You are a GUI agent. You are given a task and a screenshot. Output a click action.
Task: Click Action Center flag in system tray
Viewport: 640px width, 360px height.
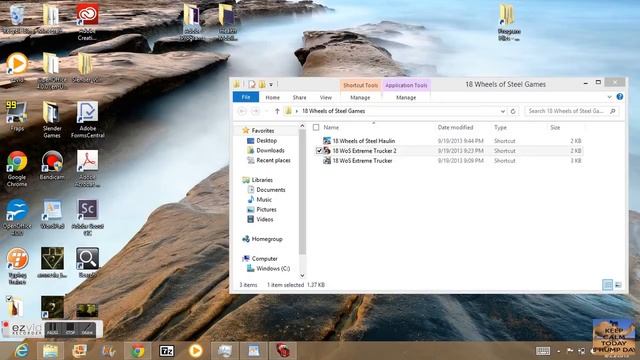570,351
